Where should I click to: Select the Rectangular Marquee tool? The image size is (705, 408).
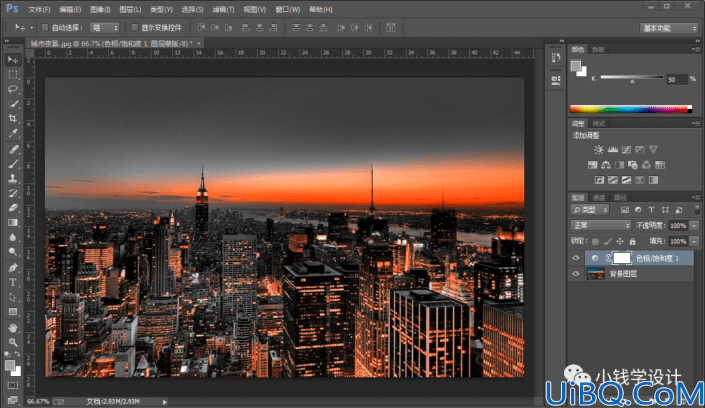(13, 75)
